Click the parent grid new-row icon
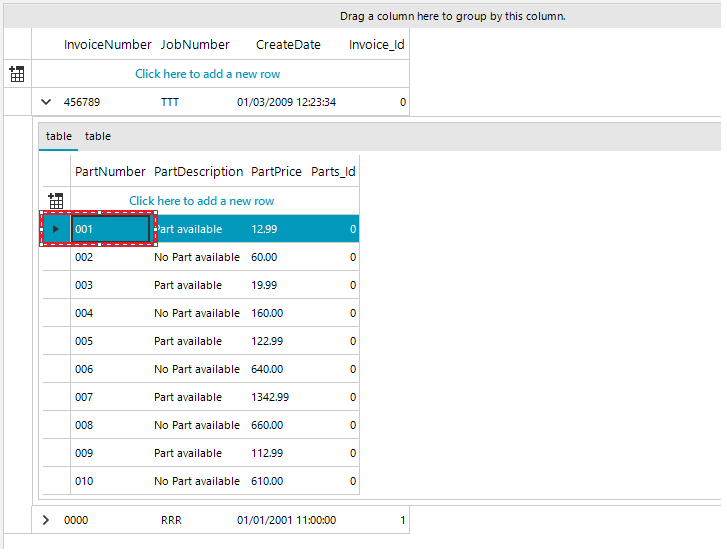Image resolution: width=727 pixels, height=555 pixels. pyautogui.click(x=17, y=74)
